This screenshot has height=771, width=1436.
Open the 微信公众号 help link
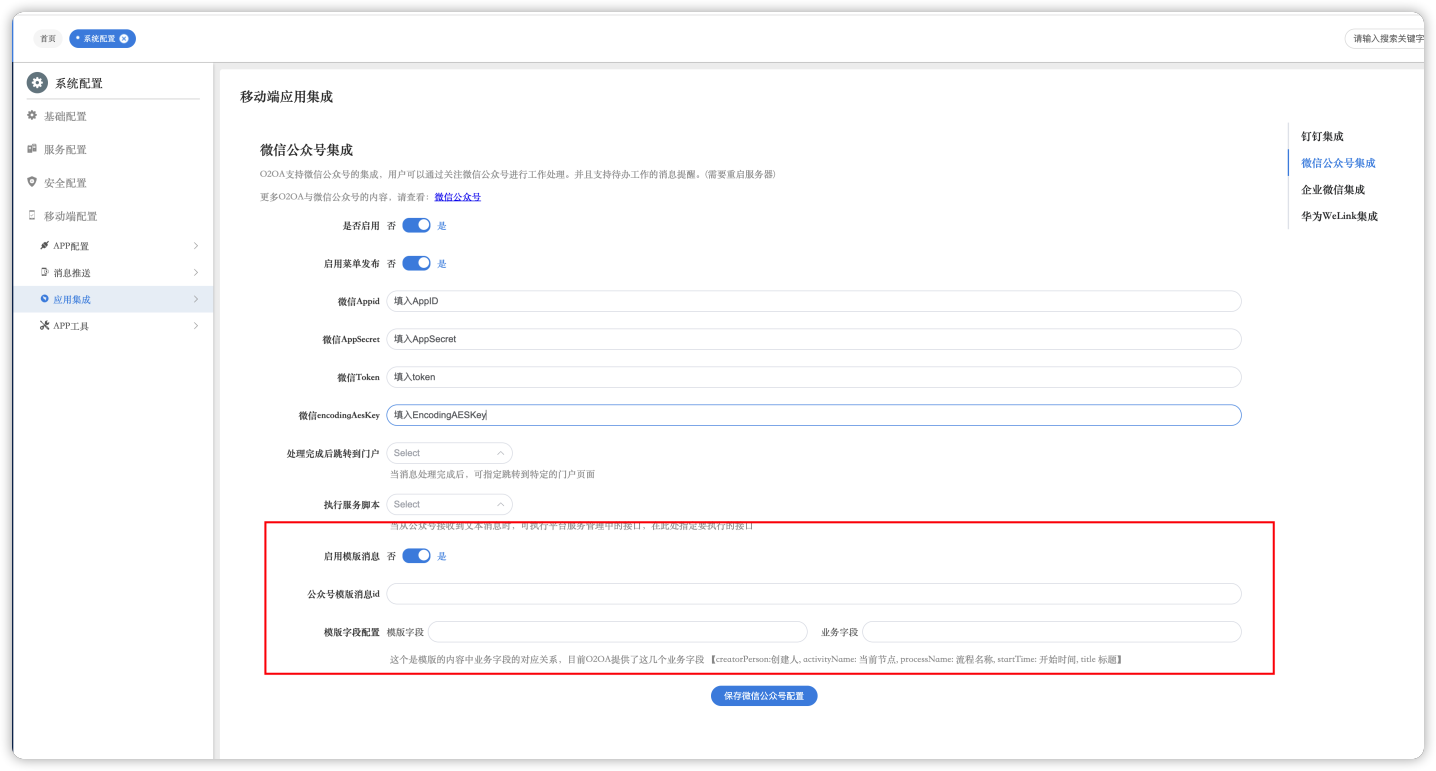(457, 197)
